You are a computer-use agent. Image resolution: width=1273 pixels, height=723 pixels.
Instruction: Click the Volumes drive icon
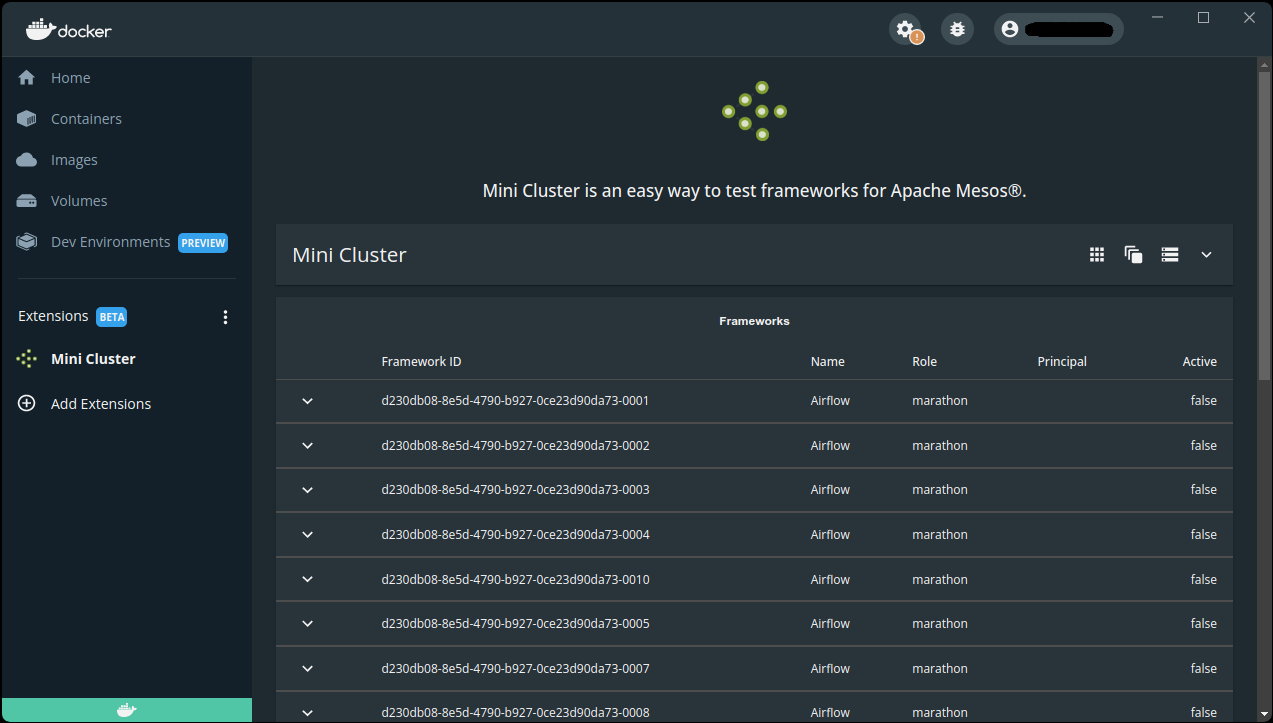point(27,201)
